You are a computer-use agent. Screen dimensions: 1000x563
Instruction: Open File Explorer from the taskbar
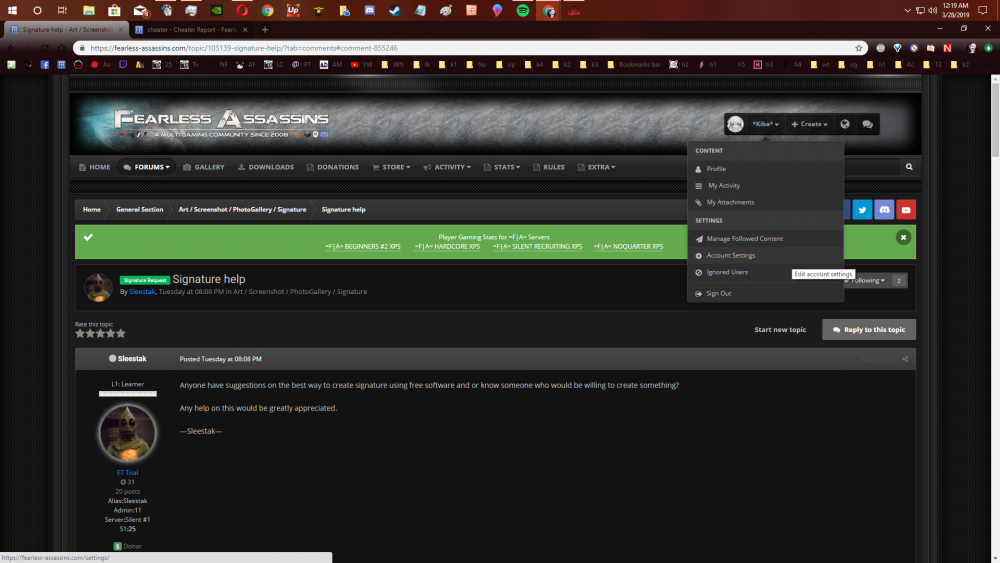89,10
